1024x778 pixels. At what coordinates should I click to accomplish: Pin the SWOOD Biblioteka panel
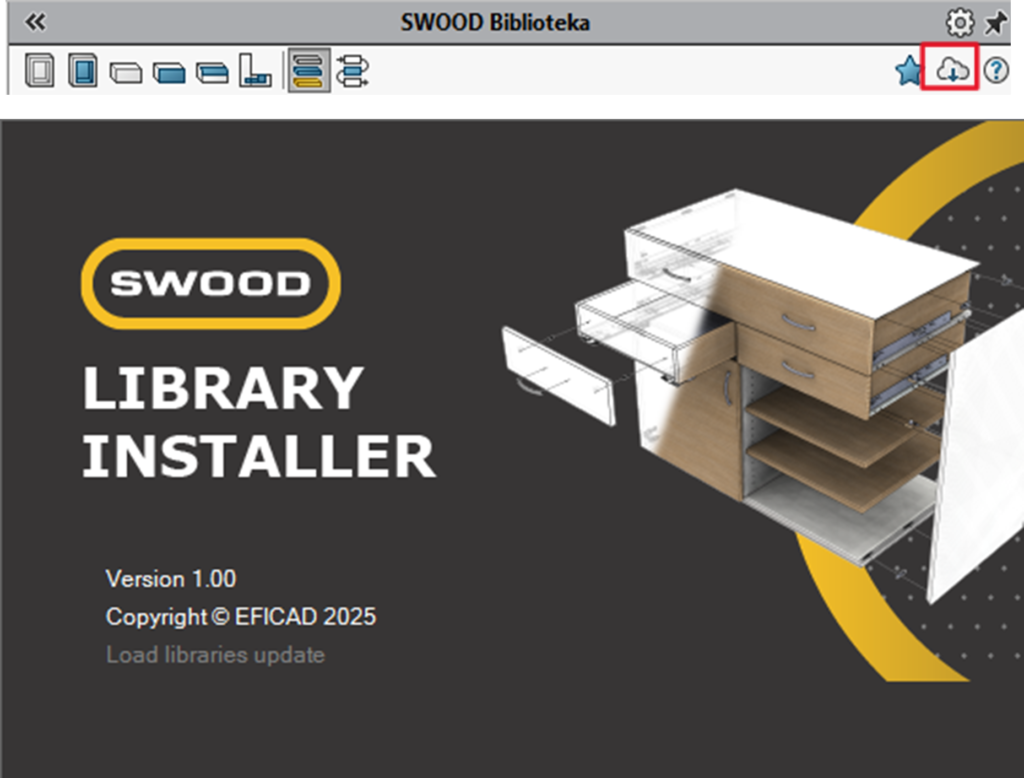point(996,22)
